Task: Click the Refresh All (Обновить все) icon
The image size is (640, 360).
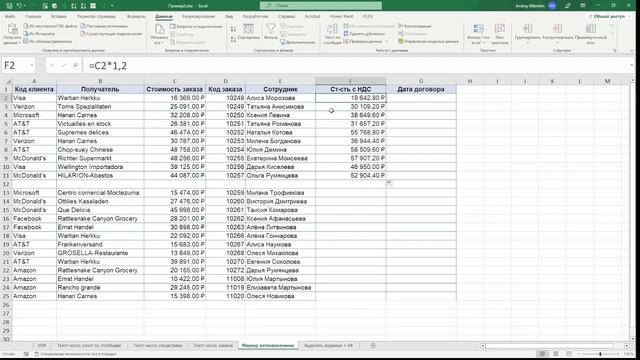Action: coord(159,29)
